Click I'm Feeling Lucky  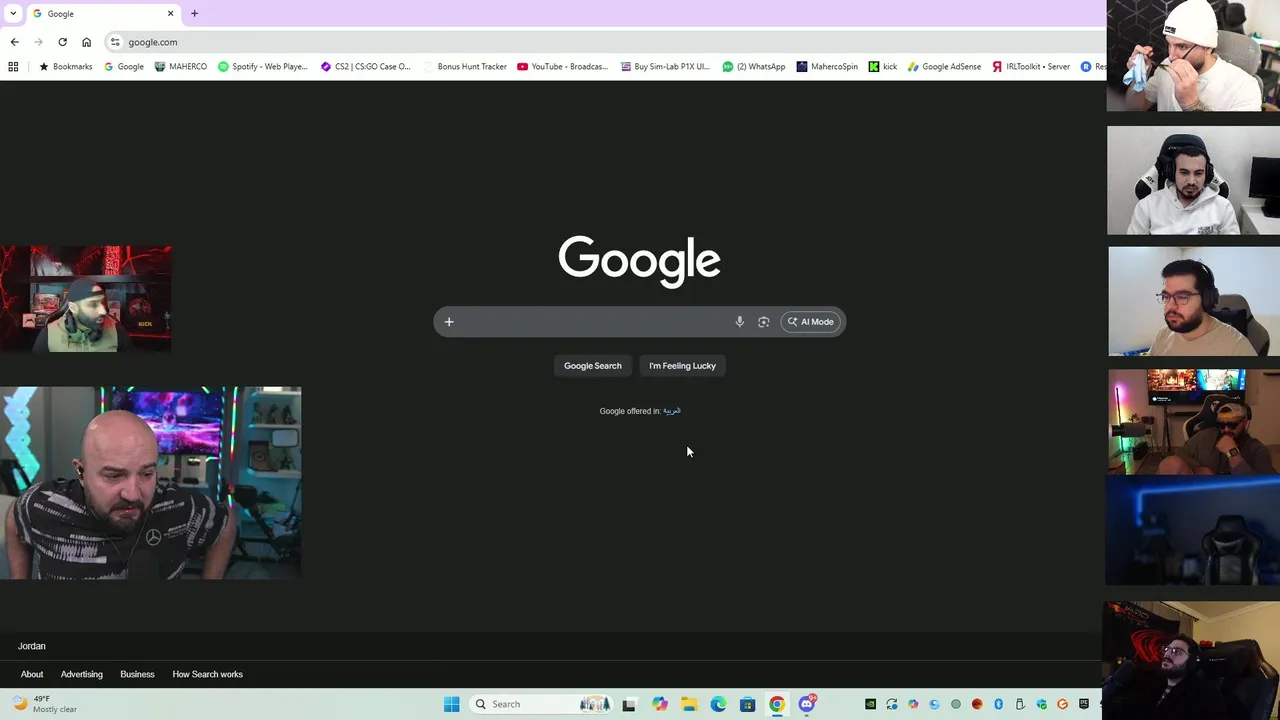coord(682,366)
